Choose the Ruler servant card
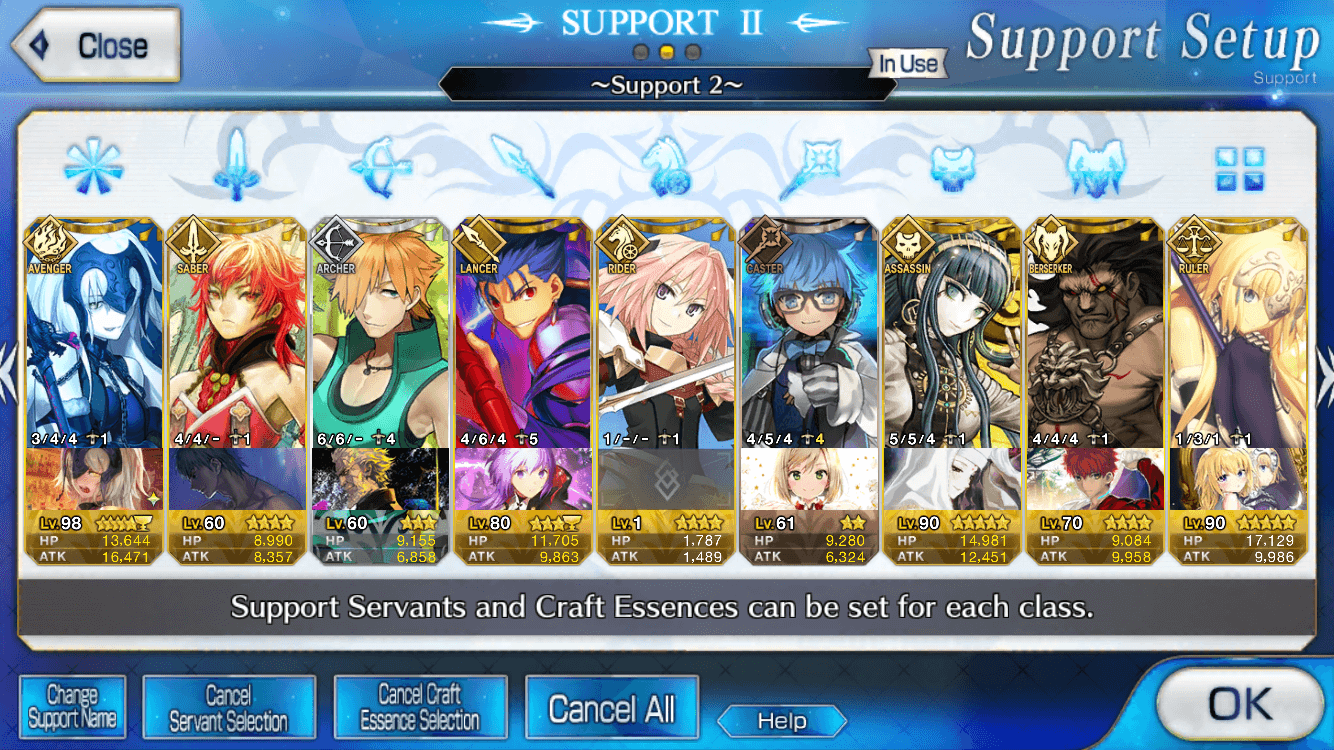Screen dimensions: 1334x750 click(x=1238, y=392)
